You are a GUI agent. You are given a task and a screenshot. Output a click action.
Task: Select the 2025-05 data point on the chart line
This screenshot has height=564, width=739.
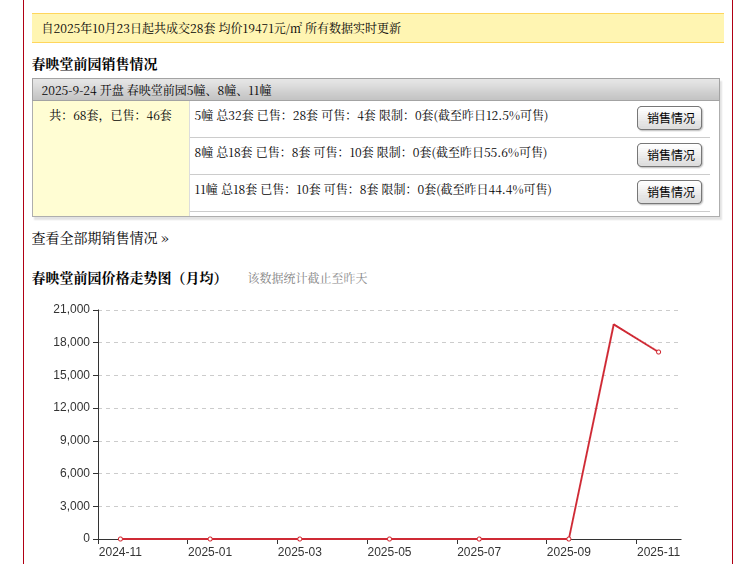389,539
